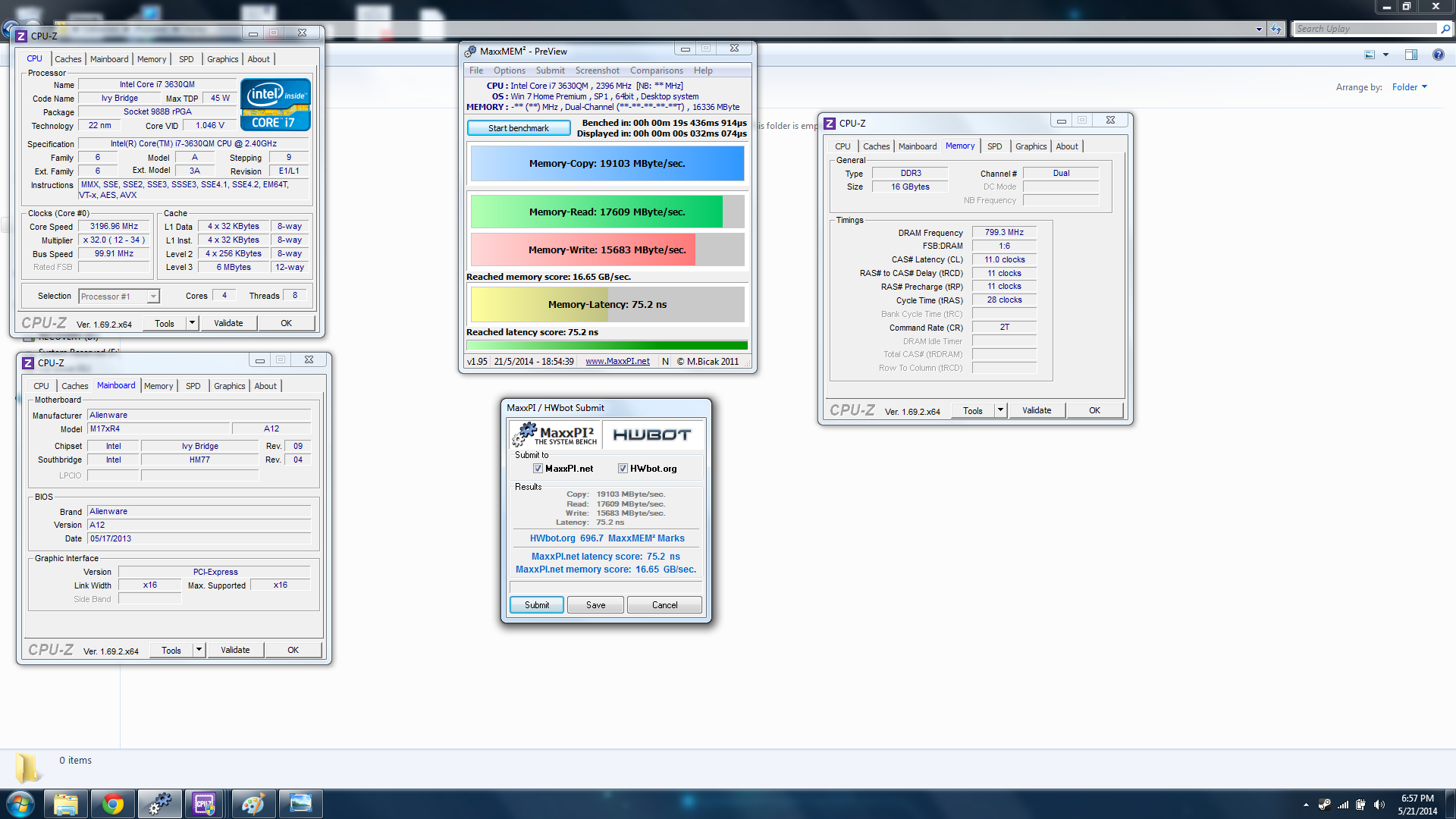Open Windows Explorer from taskbar
The width and height of the screenshot is (1456, 819).
point(66,804)
